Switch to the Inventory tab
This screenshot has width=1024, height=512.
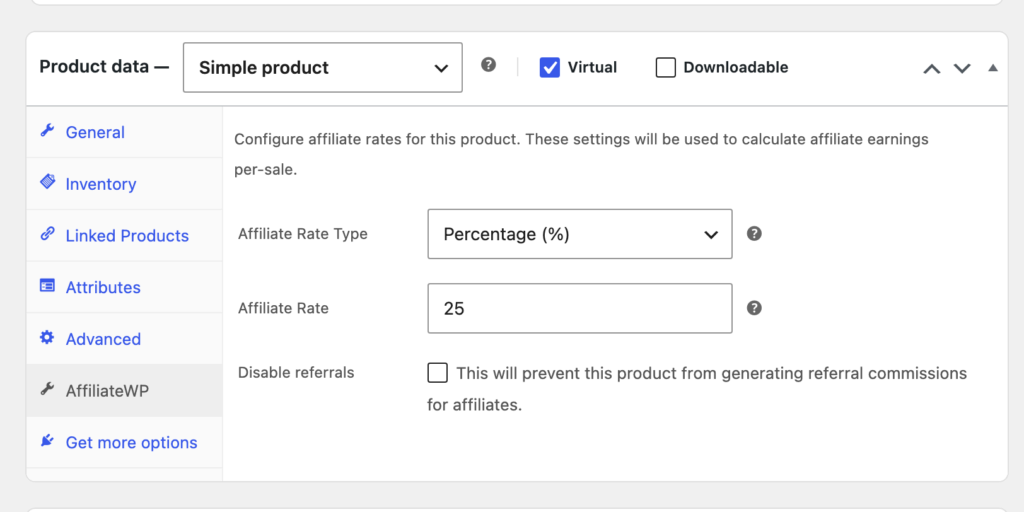point(124,184)
